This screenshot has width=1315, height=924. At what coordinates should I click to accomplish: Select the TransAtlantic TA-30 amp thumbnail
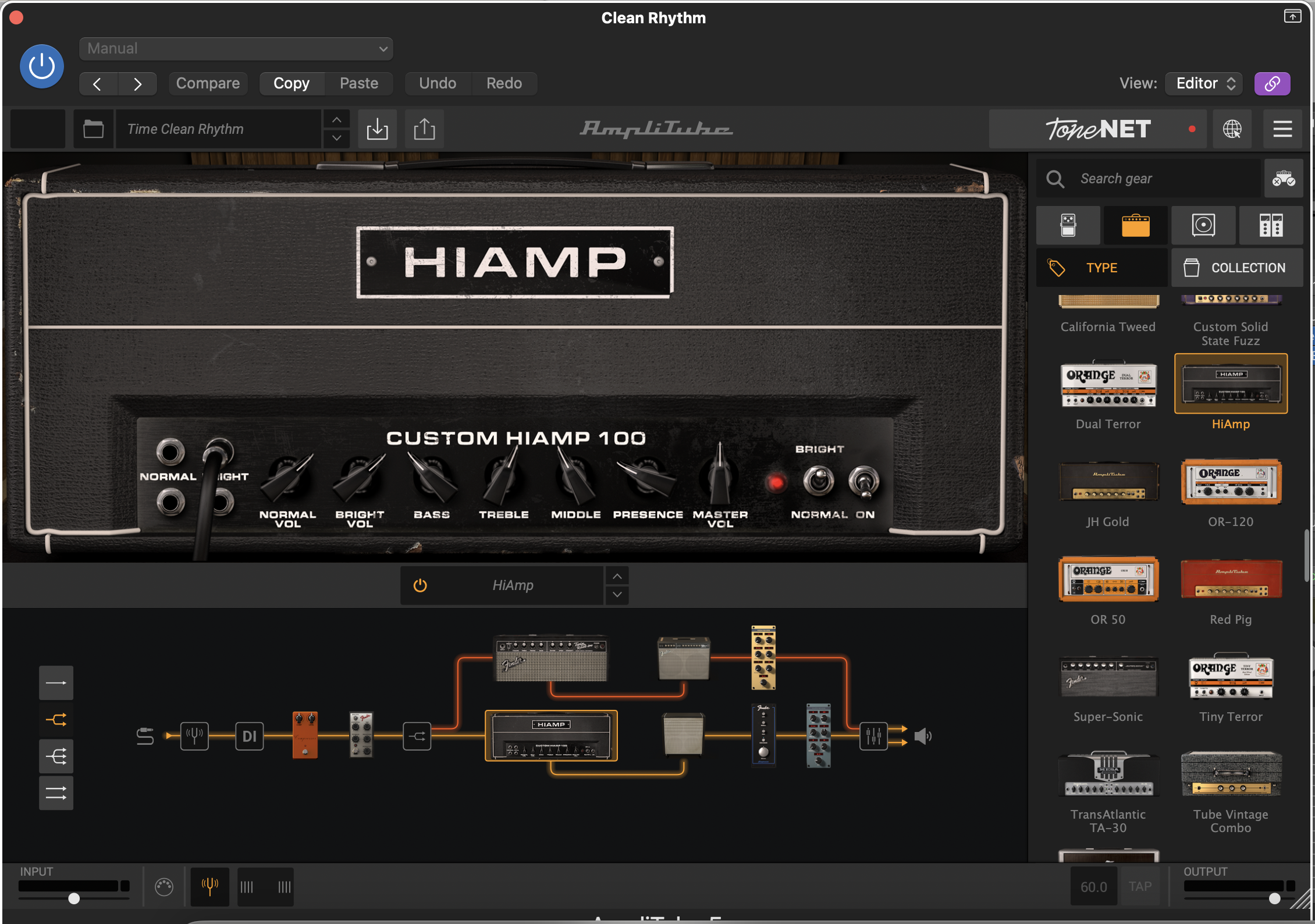click(1108, 774)
